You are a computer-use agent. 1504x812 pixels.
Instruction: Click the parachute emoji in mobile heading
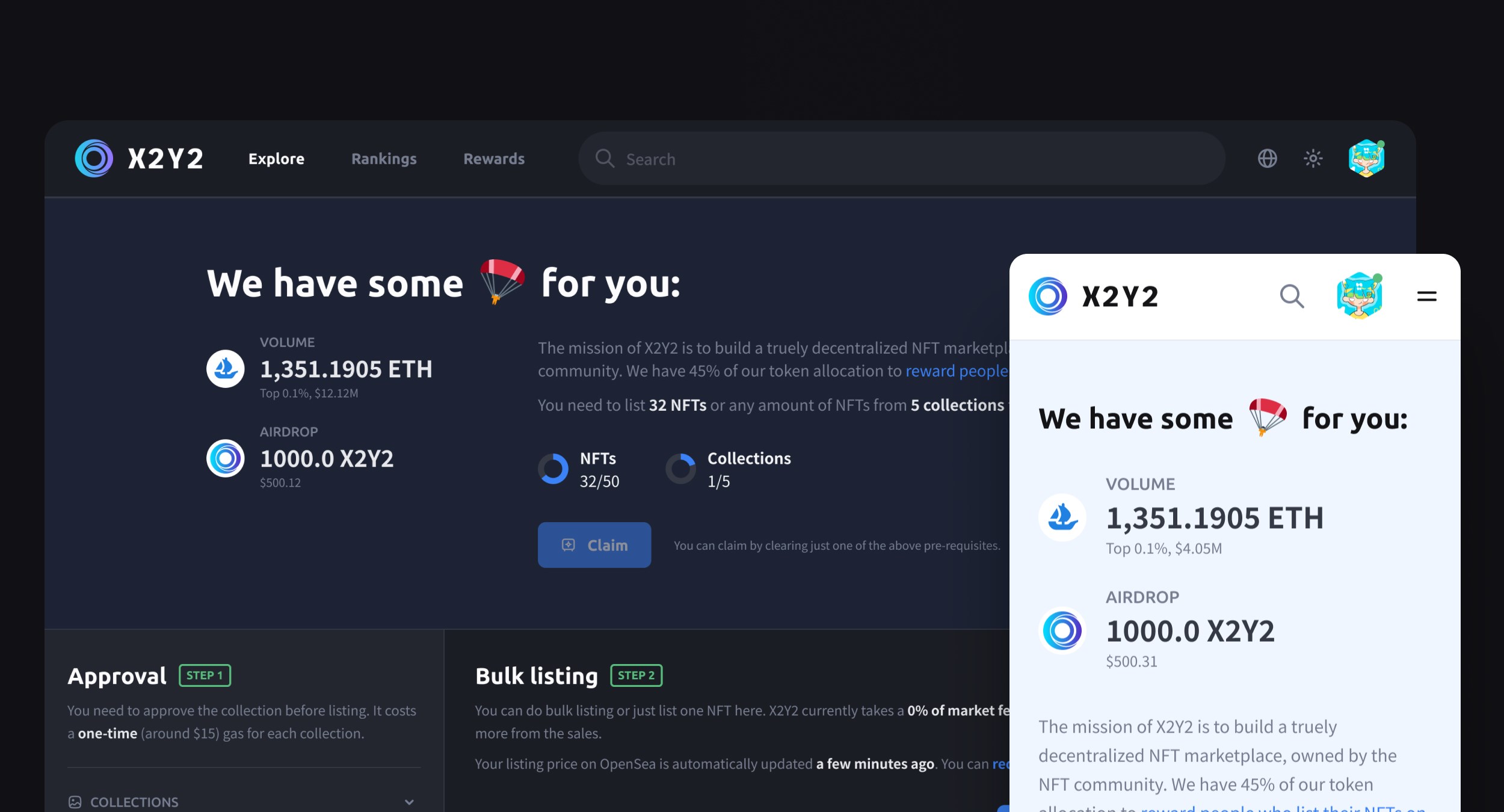coord(1268,417)
